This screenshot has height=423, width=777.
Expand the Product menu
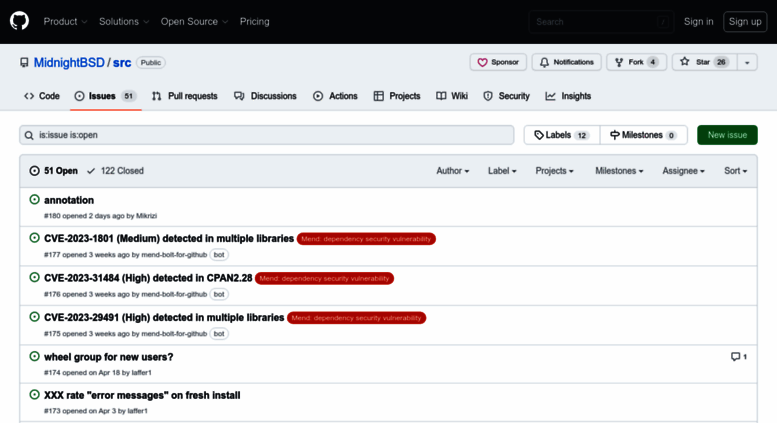pos(65,21)
